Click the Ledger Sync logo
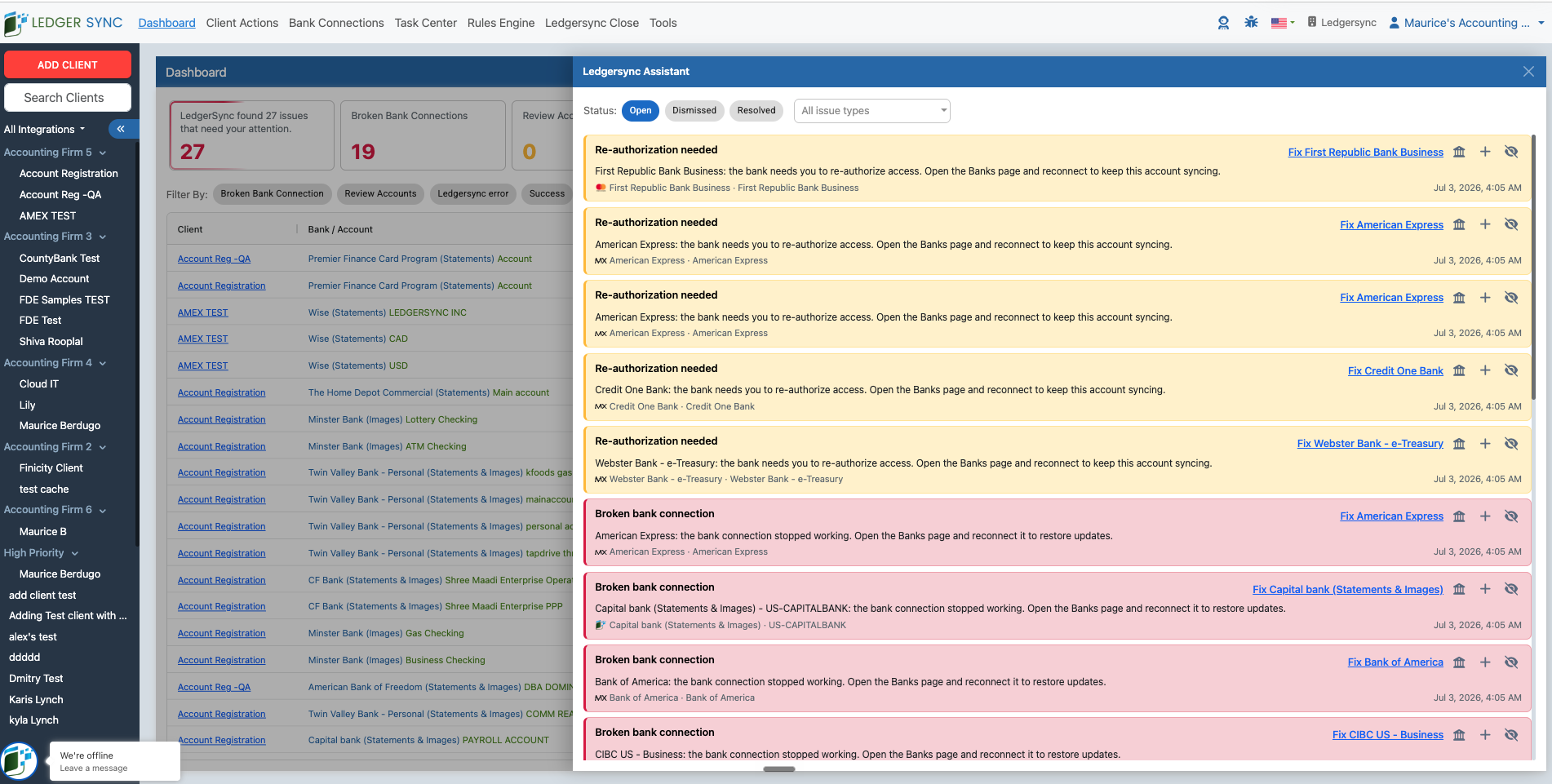 click(x=64, y=23)
